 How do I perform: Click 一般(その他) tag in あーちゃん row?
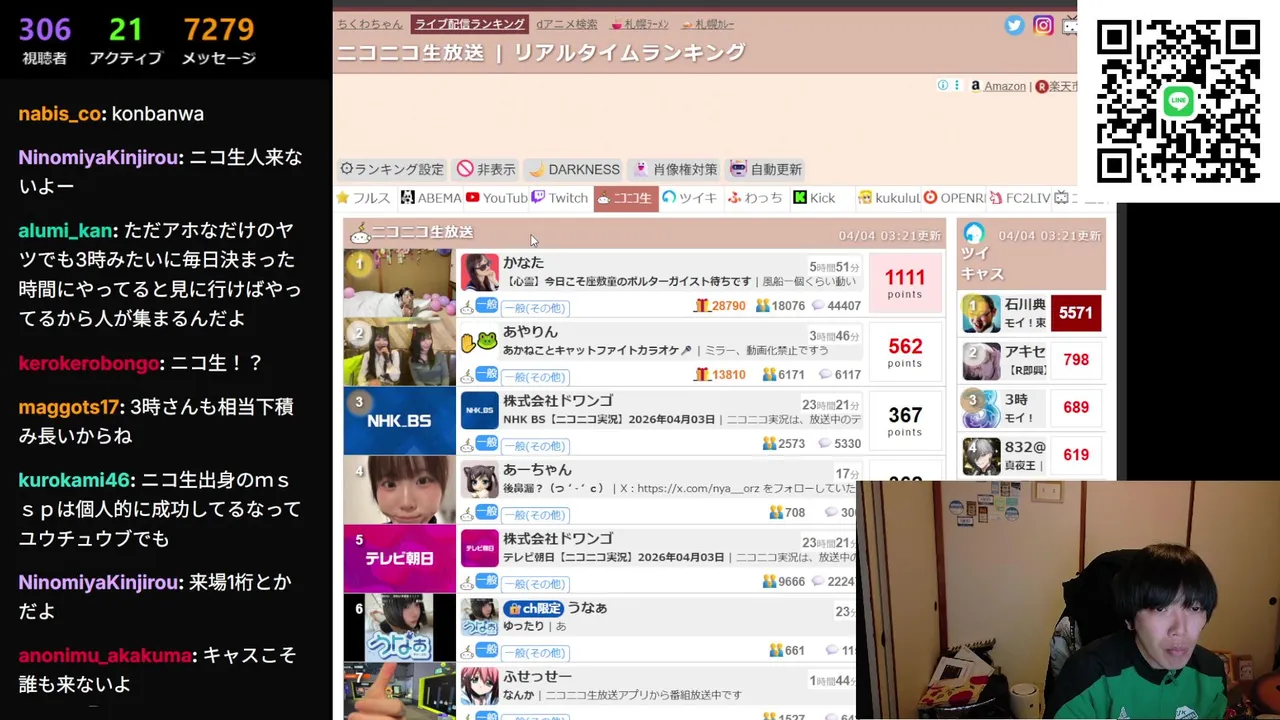(x=534, y=515)
